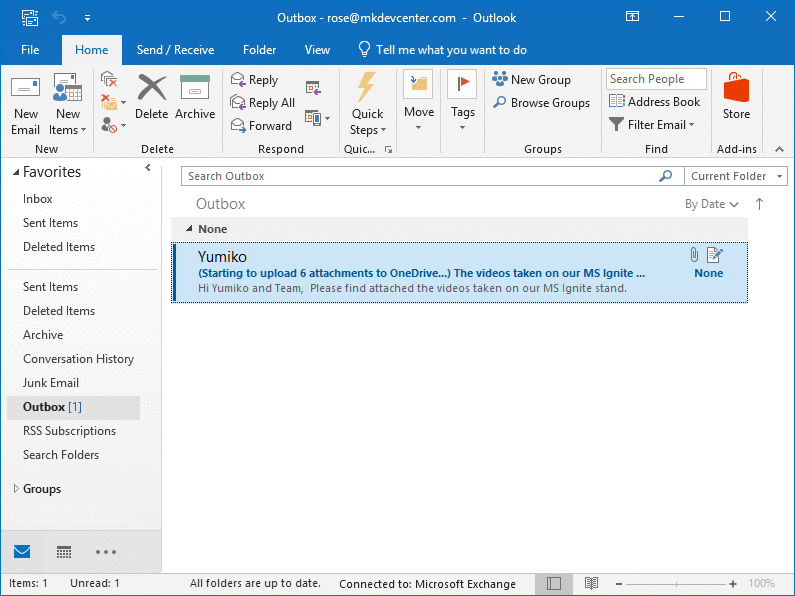Switch to the Send / Receive tab
This screenshot has width=795, height=596.
(175, 50)
